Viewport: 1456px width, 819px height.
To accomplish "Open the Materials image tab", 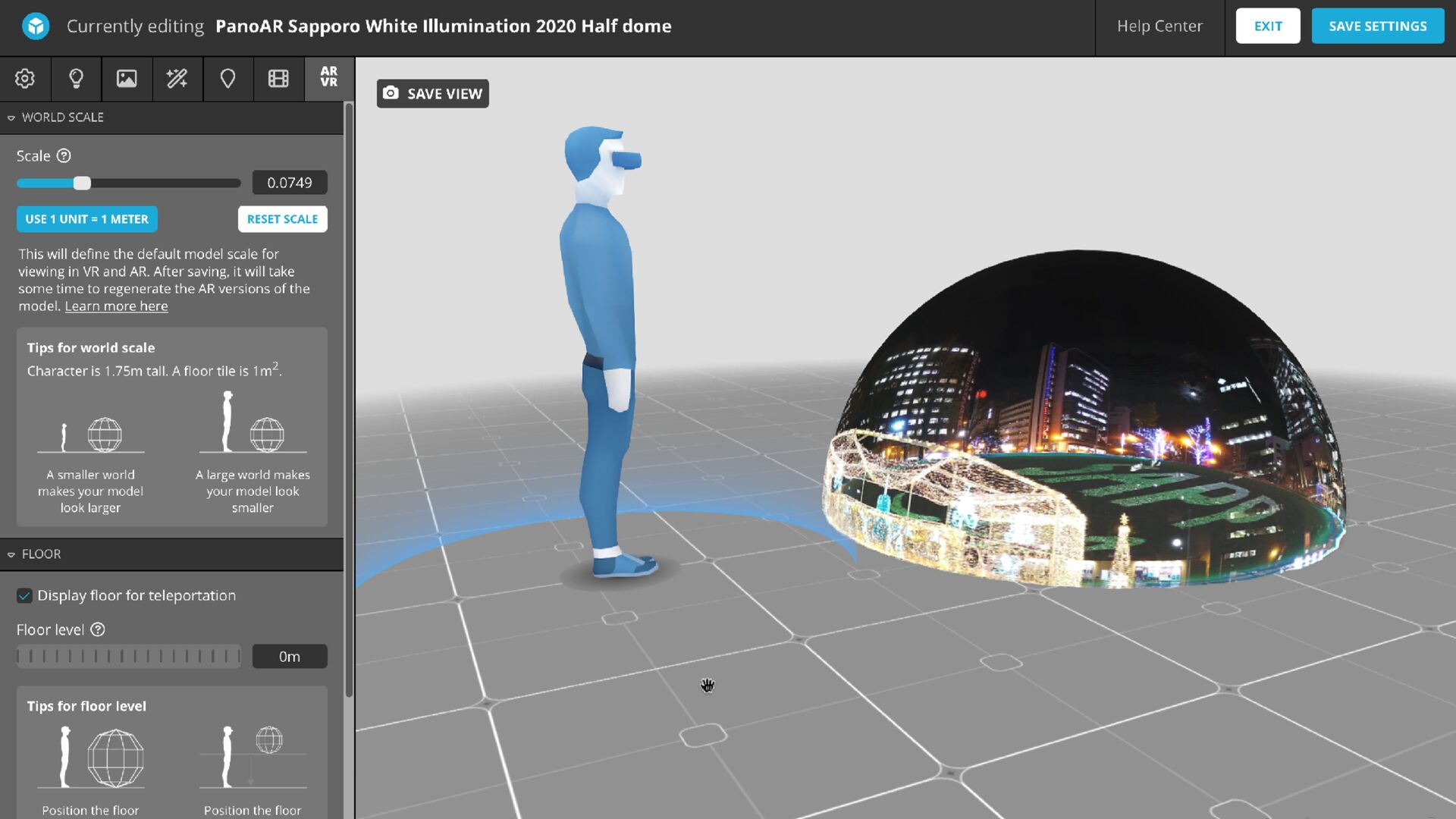I will click(x=127, y=78).
